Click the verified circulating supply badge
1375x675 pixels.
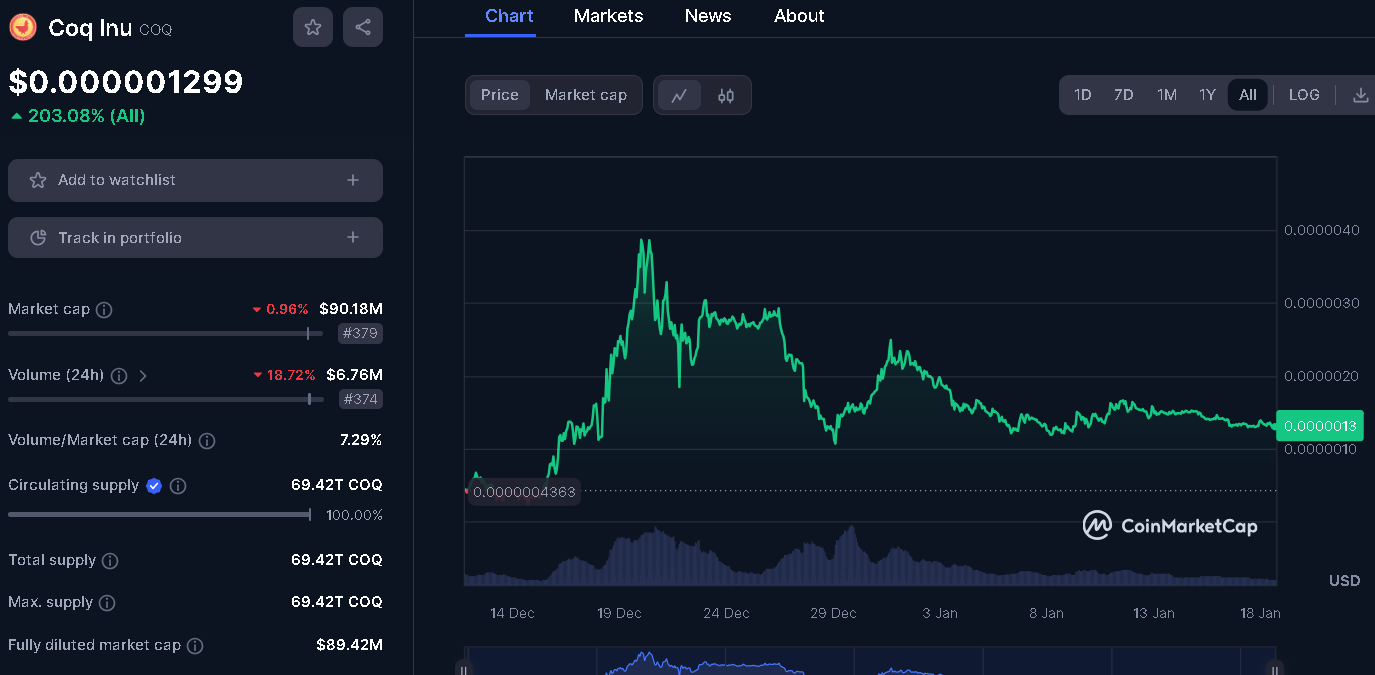[154, 486]
